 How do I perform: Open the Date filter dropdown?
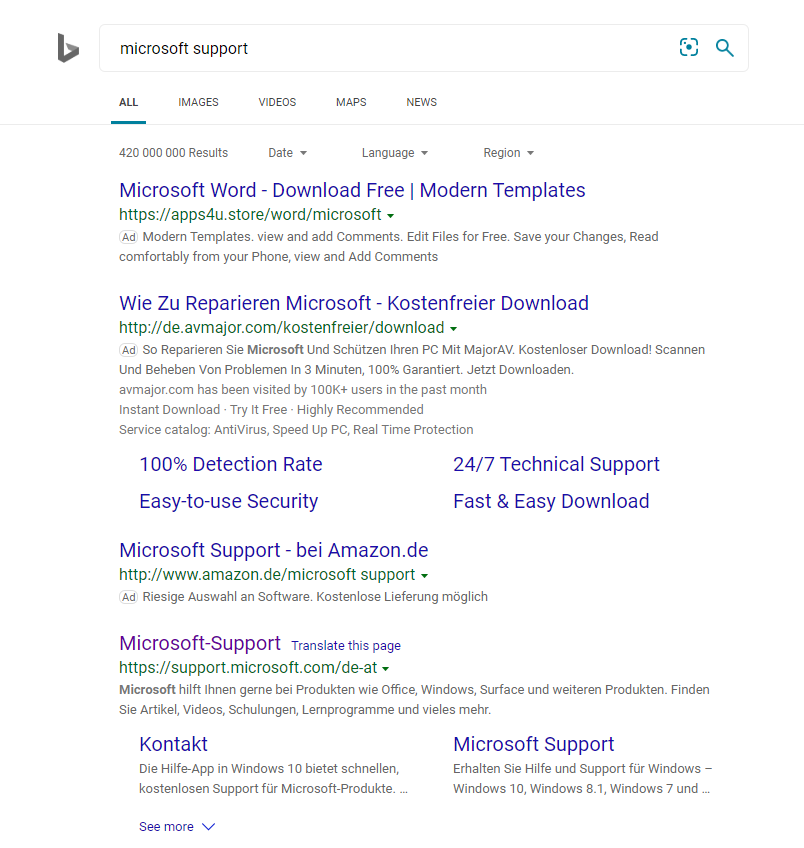point(288,153)
